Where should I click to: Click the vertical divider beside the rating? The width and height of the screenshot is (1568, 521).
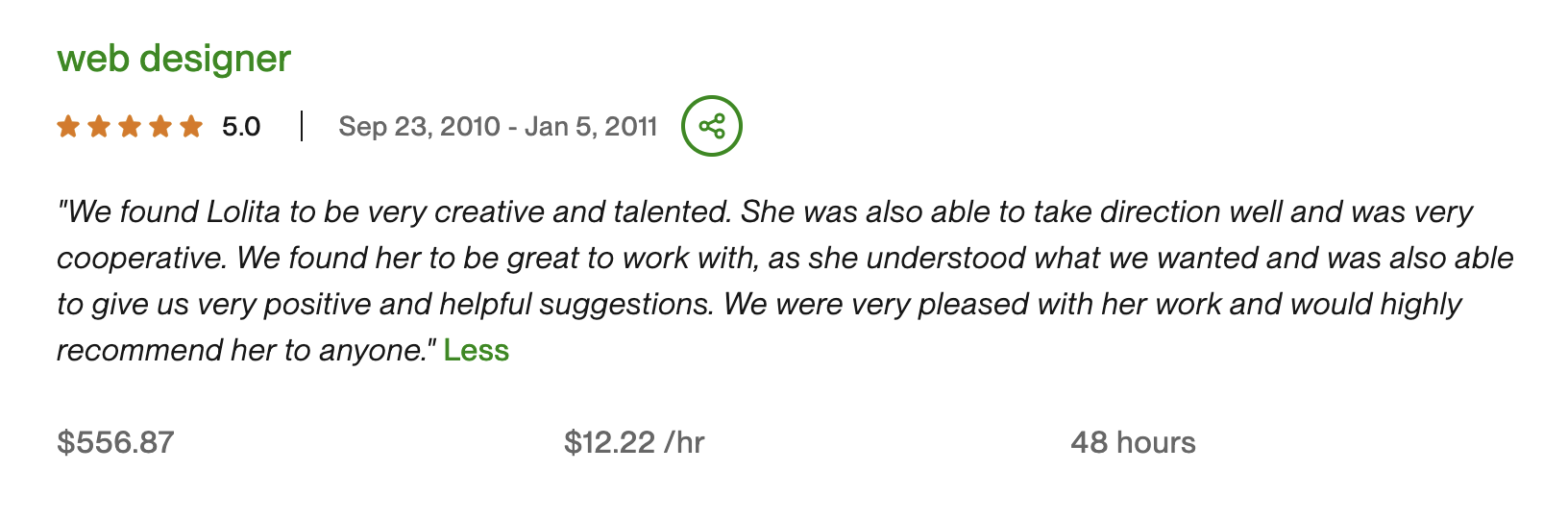pos(302,126)
